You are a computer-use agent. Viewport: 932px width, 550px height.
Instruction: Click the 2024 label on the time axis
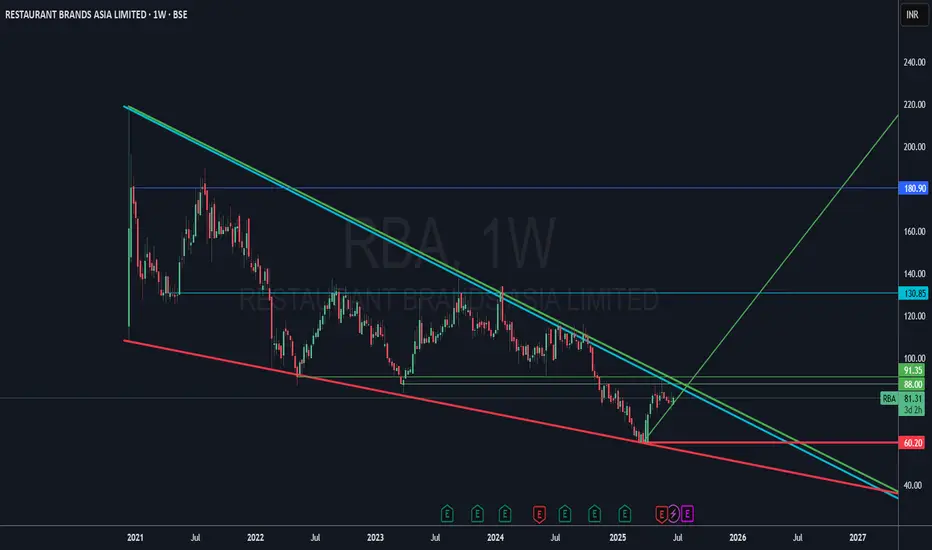click(x=495, y=538)
